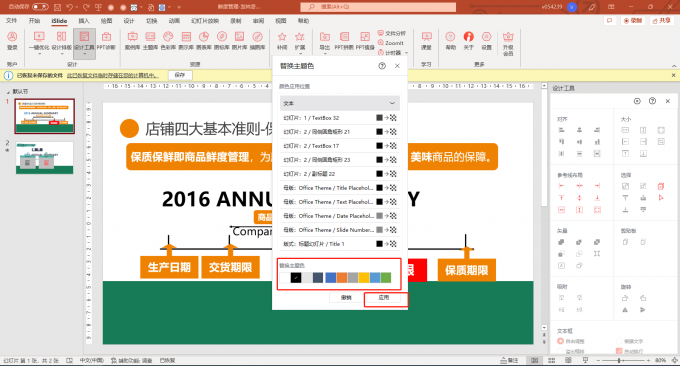Image resolution: width=680 pixels, height=366 pixels.
Task: Close the yellow recovery notification bar
Action: tap(673, 75)
